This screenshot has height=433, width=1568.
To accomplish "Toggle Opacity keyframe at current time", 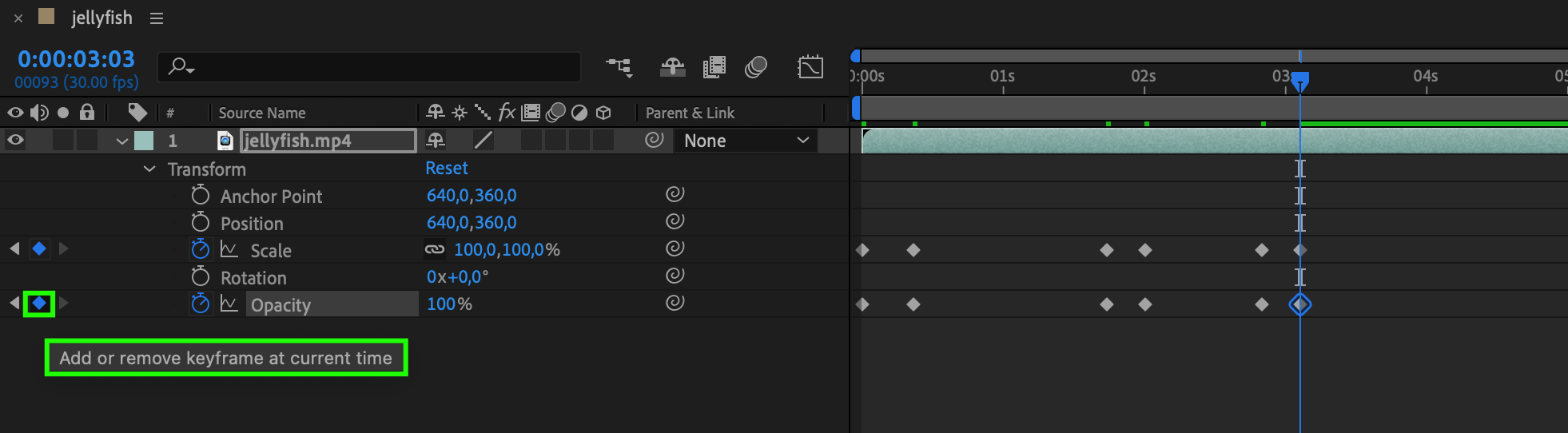I will click(x=39, y=304).
